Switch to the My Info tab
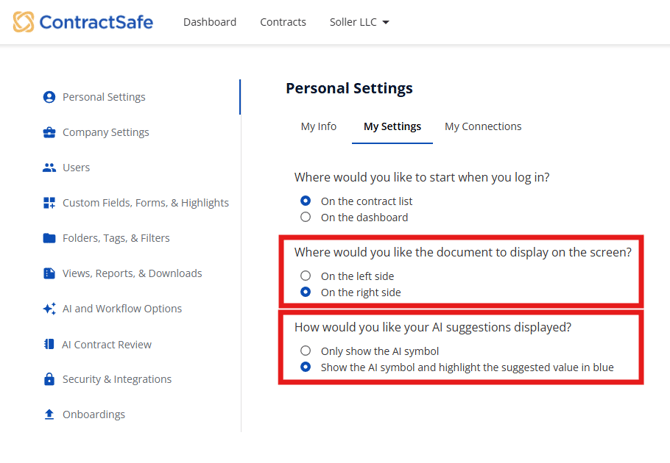The height and width of the screenshot is (463, 670). point(318,127)
